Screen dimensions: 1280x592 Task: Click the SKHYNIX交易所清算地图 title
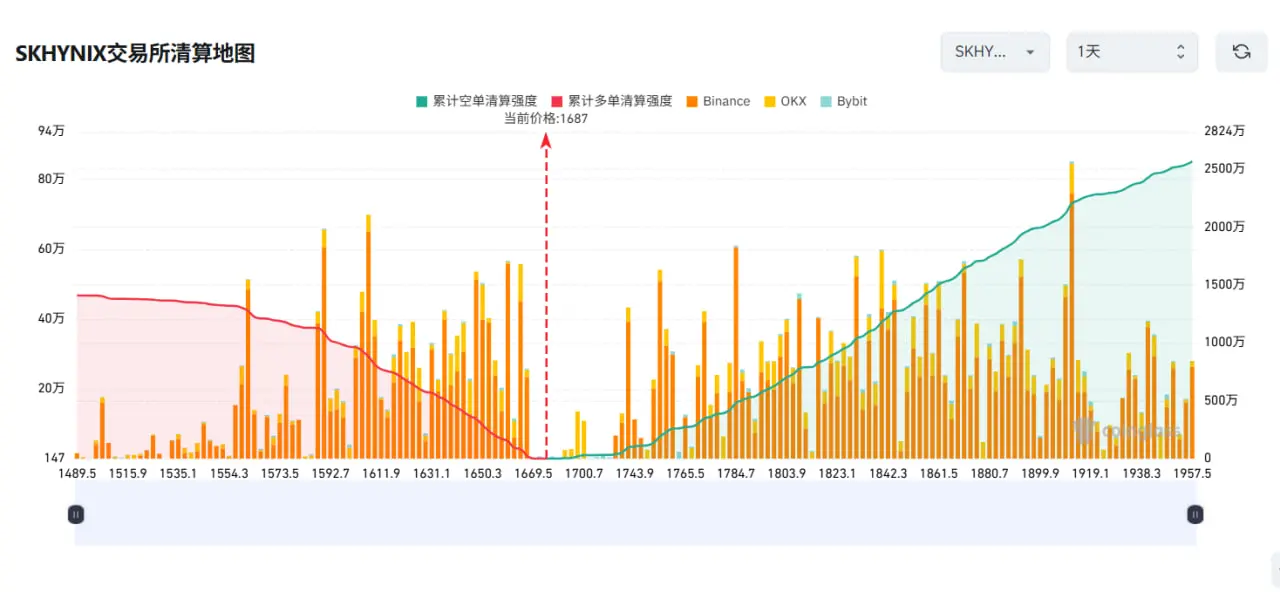[x=135, y=53]
